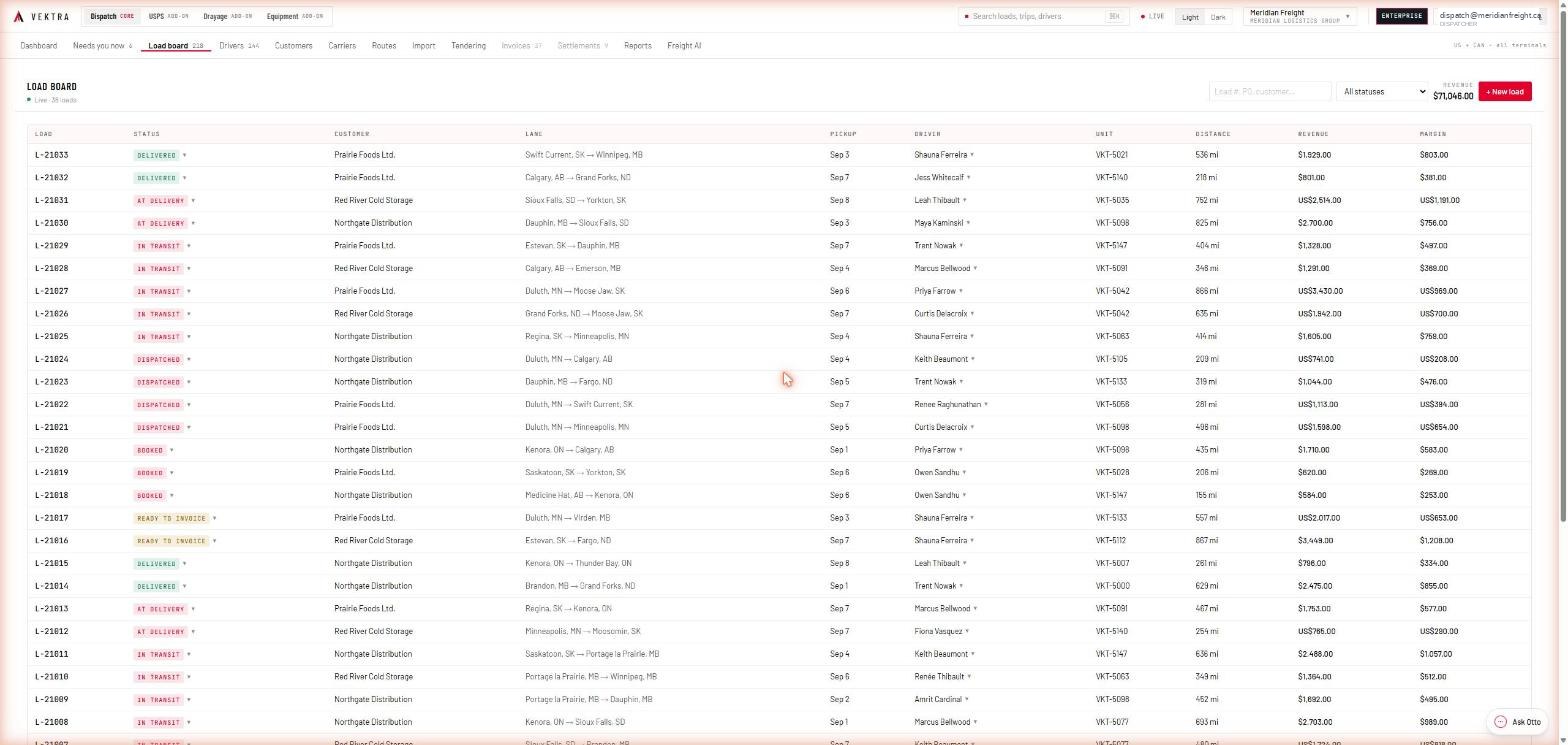Open status dropdown for load L-21833
This screenshot has height=745, width=1568.
184,155
